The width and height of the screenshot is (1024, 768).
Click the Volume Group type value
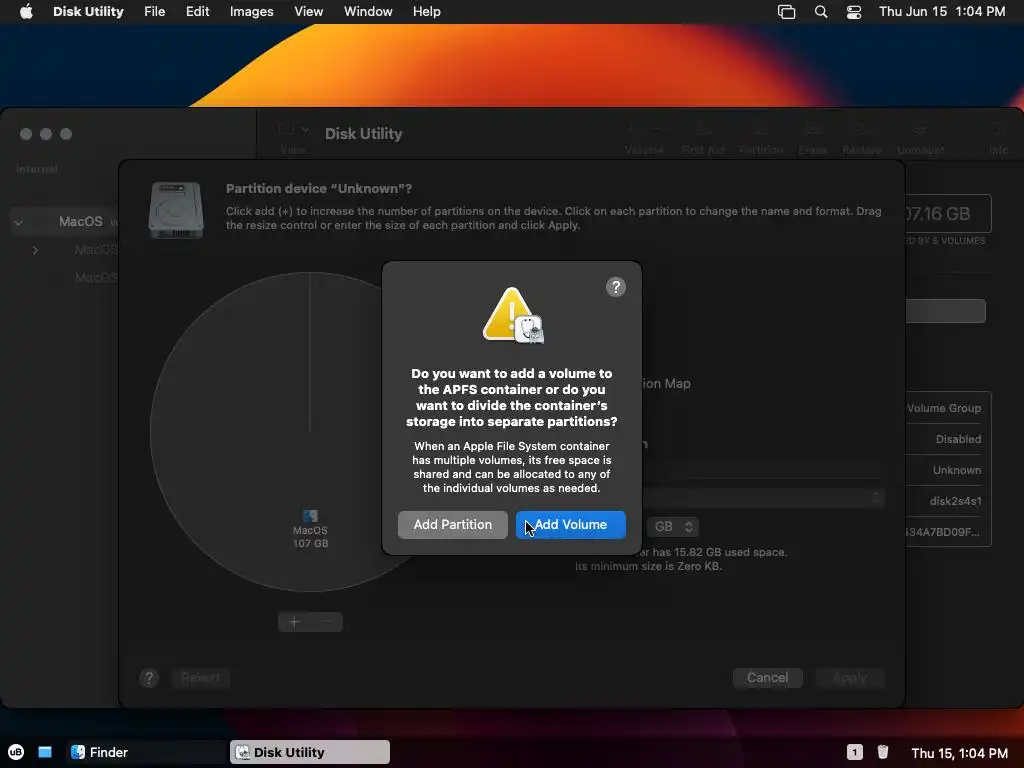coord(944,408)
